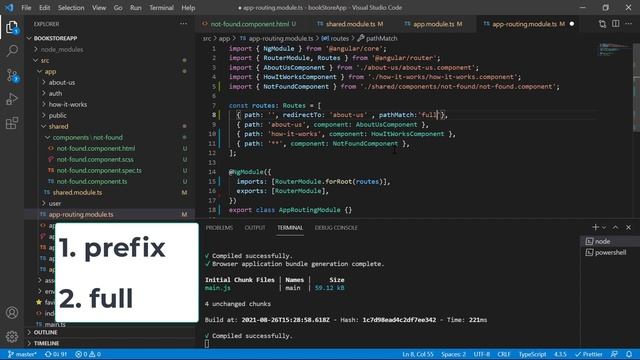Open the Explorer view in activity bar
Screen dimensions: 640x360
point(12,28)
